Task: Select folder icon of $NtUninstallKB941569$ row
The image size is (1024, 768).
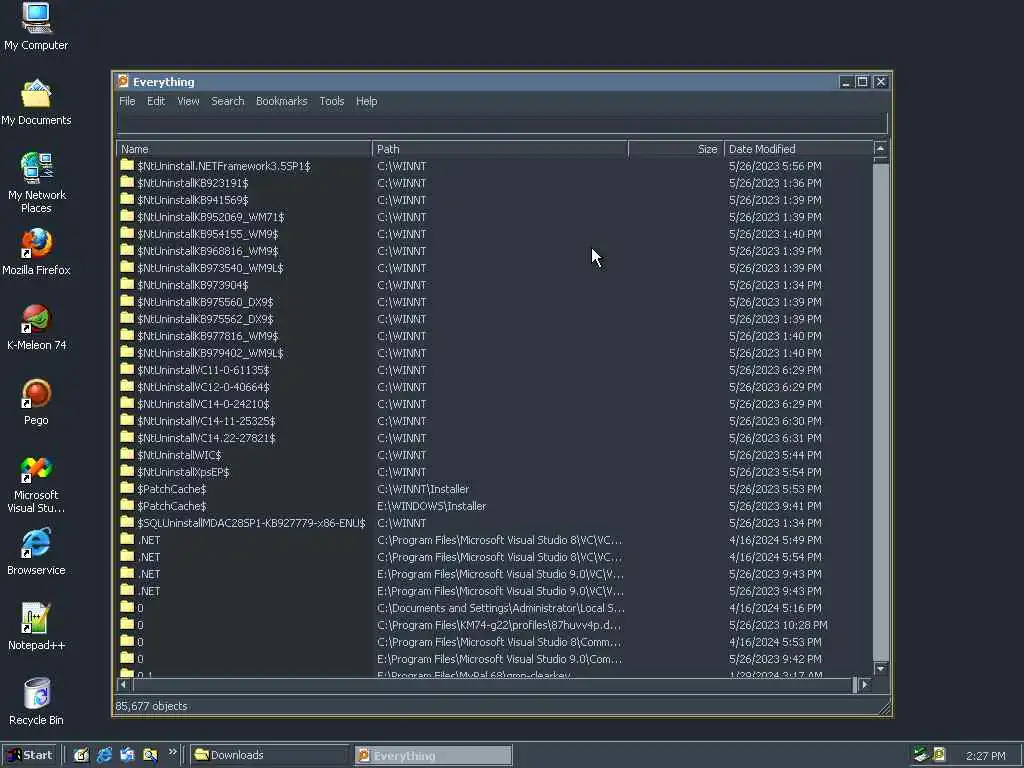Action: pyautogui.click(x=127, y=199)
